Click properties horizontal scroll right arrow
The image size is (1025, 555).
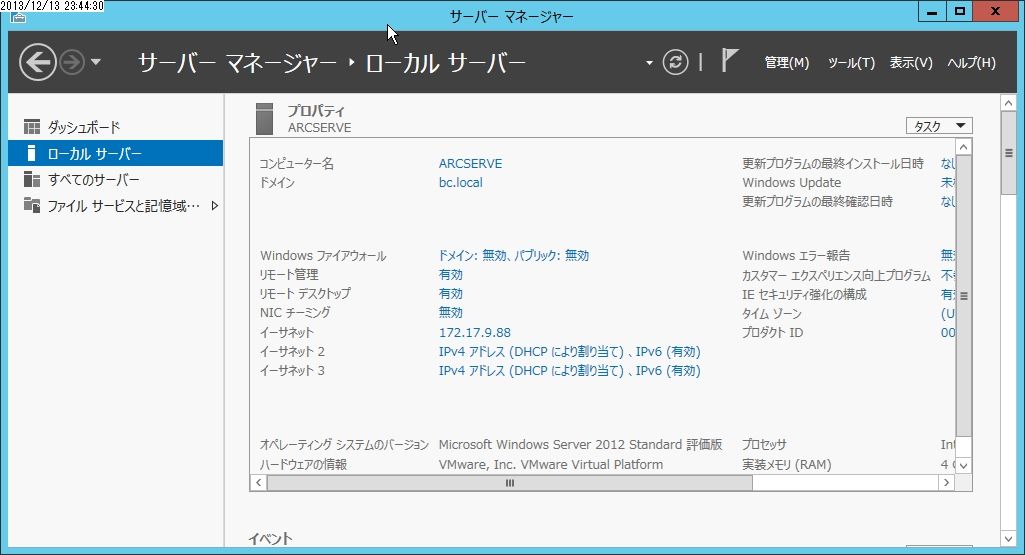tap(946, 482)
